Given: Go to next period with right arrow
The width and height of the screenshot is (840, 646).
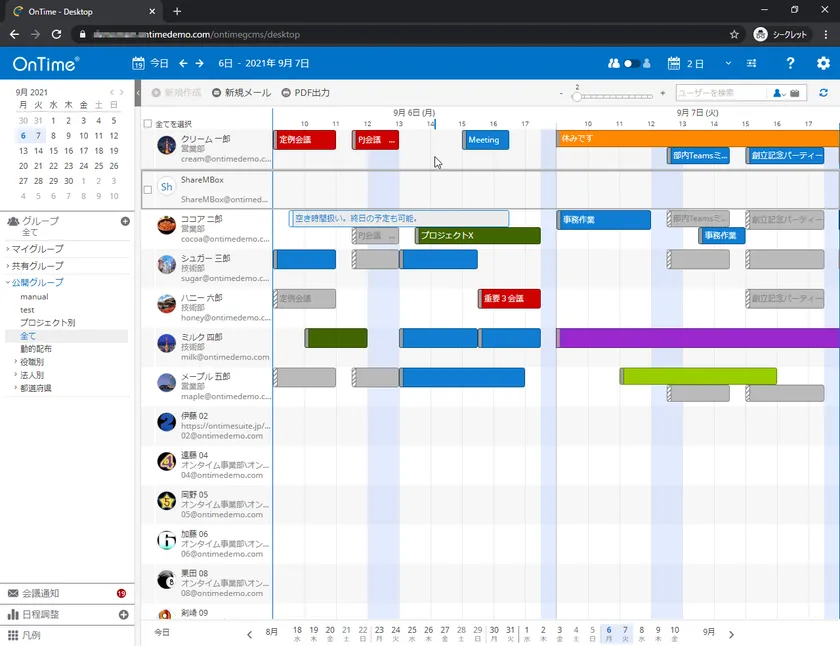Looking at the screenshot, I should click(199, 63).
